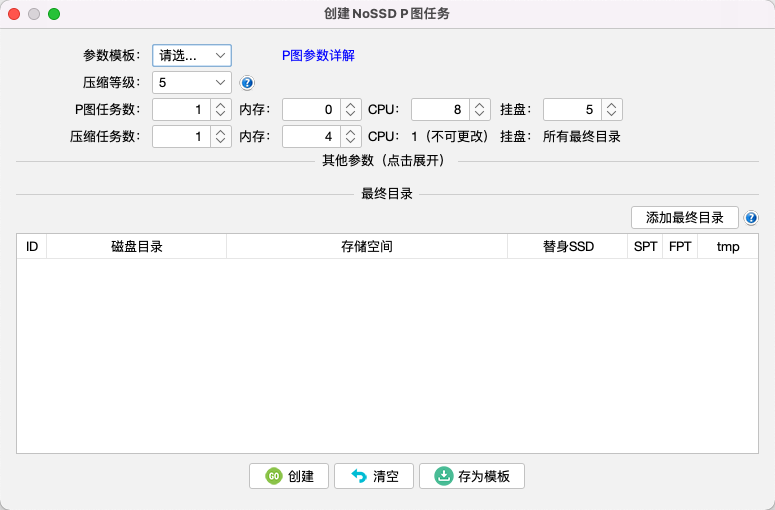Adjust the plot task CPU stepper arrows

(480, 110)
